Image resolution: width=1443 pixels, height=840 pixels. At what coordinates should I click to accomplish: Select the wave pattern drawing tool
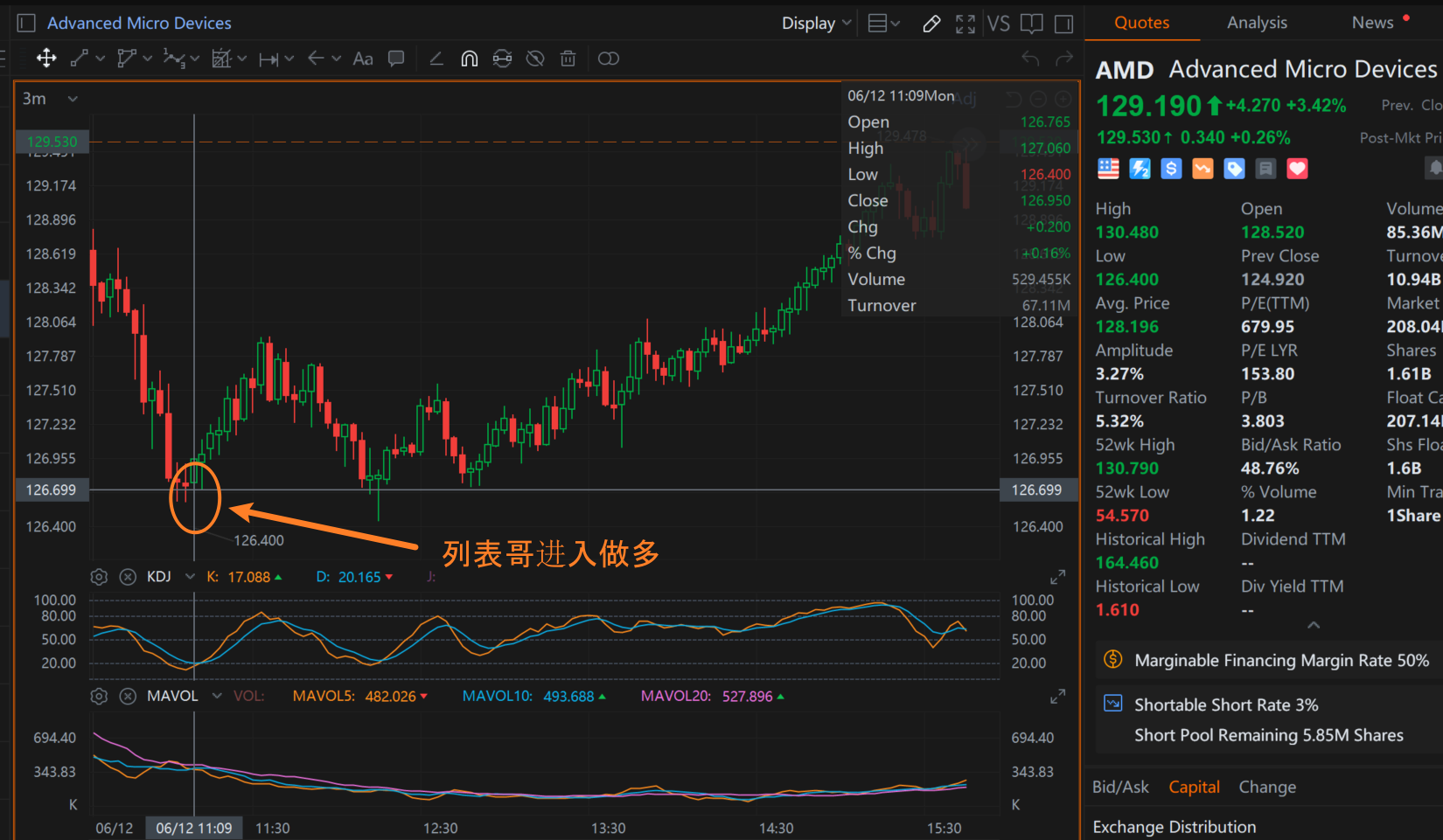tap(173, 59)
